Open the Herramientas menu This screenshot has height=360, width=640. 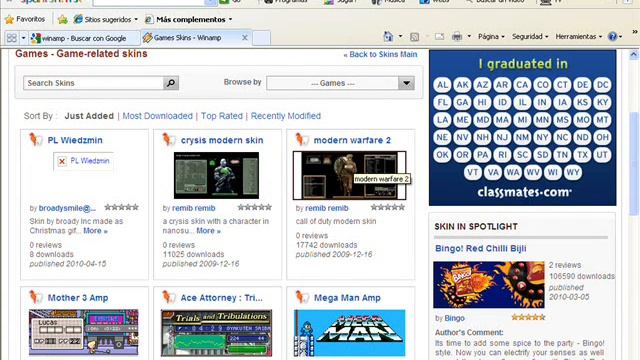point(578,36)
